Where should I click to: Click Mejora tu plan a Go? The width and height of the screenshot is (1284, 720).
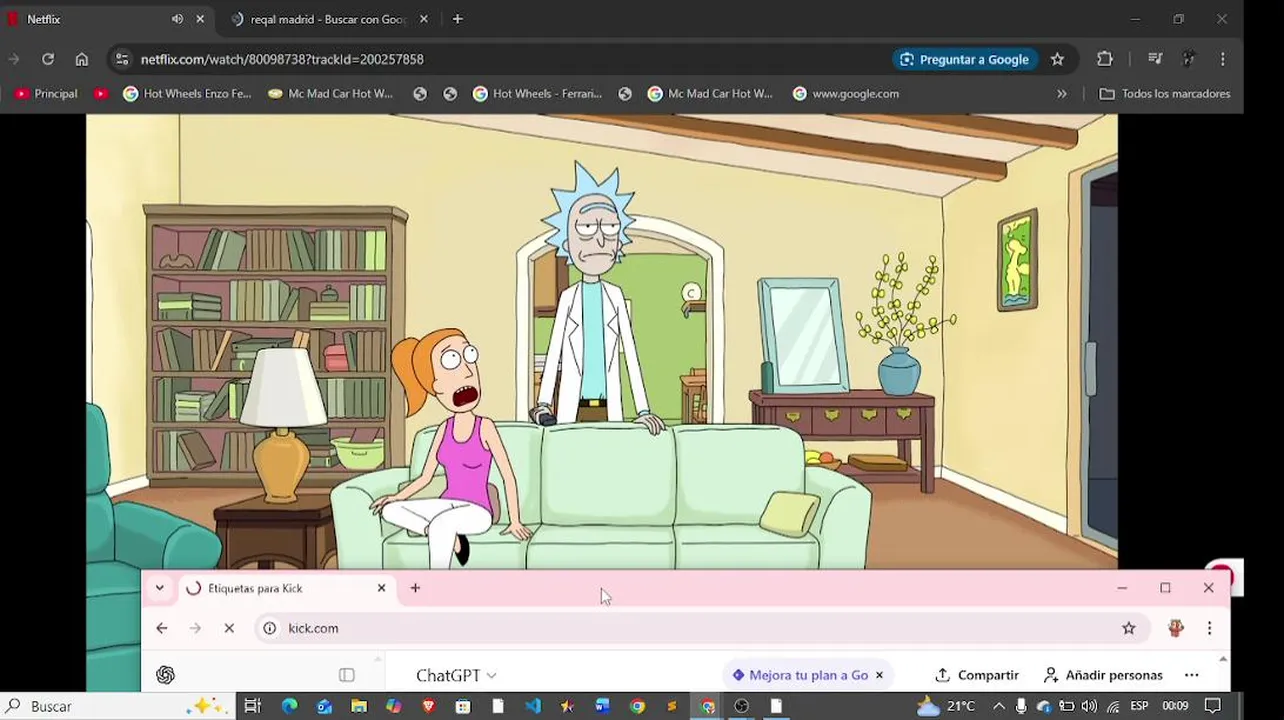click(800, 675)
